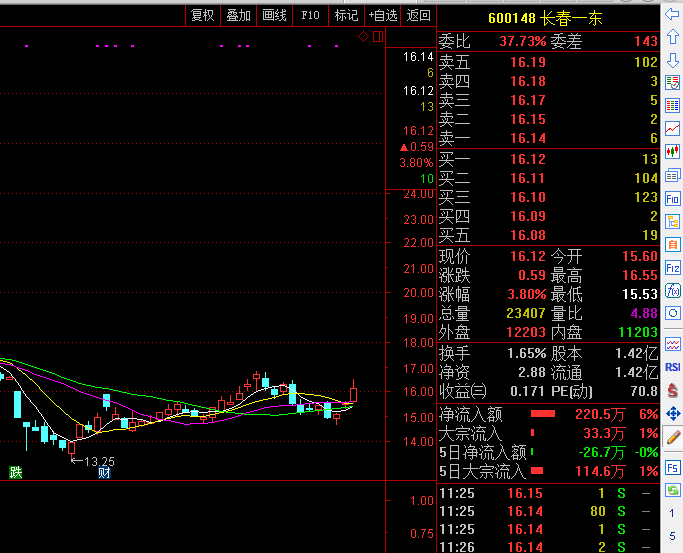Click the blue circle icon in sidebar
This screenshot has width=683, height=553.
(x=673, y=313)
